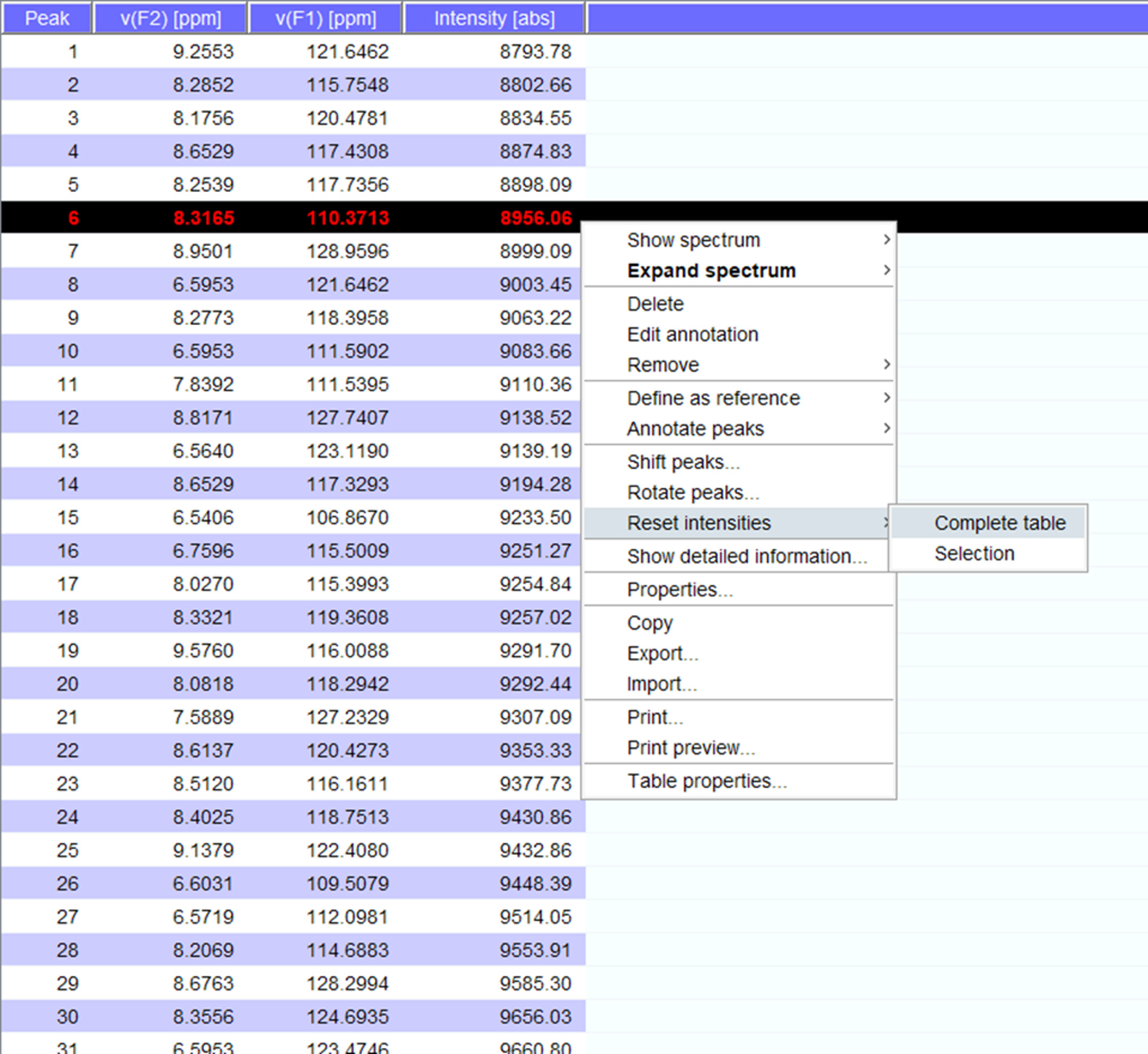Choose Complete table in the submenu
The height and width of the screenshot is (1054, 1148).
[x=999, y=523]
